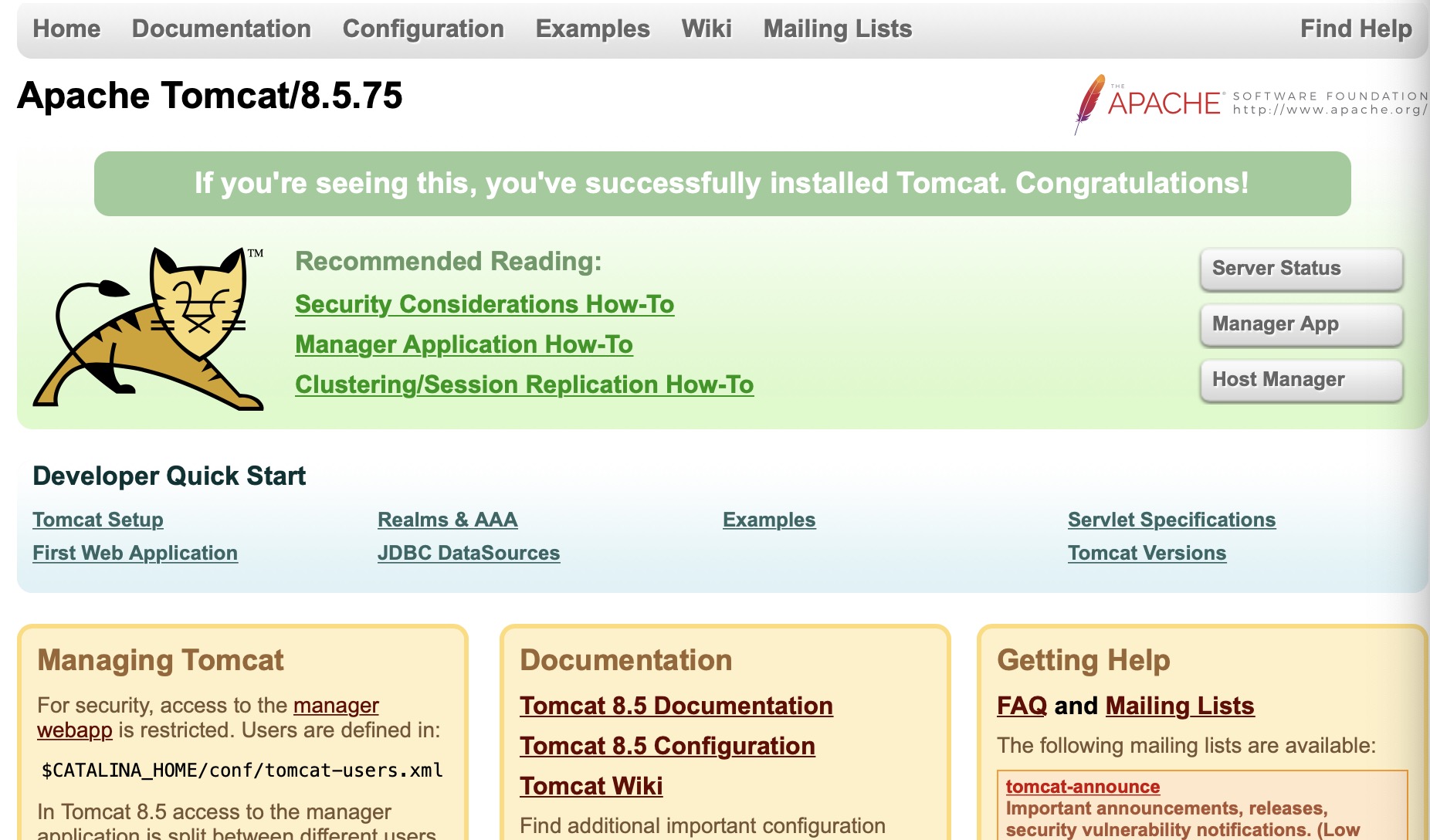Open the Home navigation item
1430x840 pixels.
point(66,29)
